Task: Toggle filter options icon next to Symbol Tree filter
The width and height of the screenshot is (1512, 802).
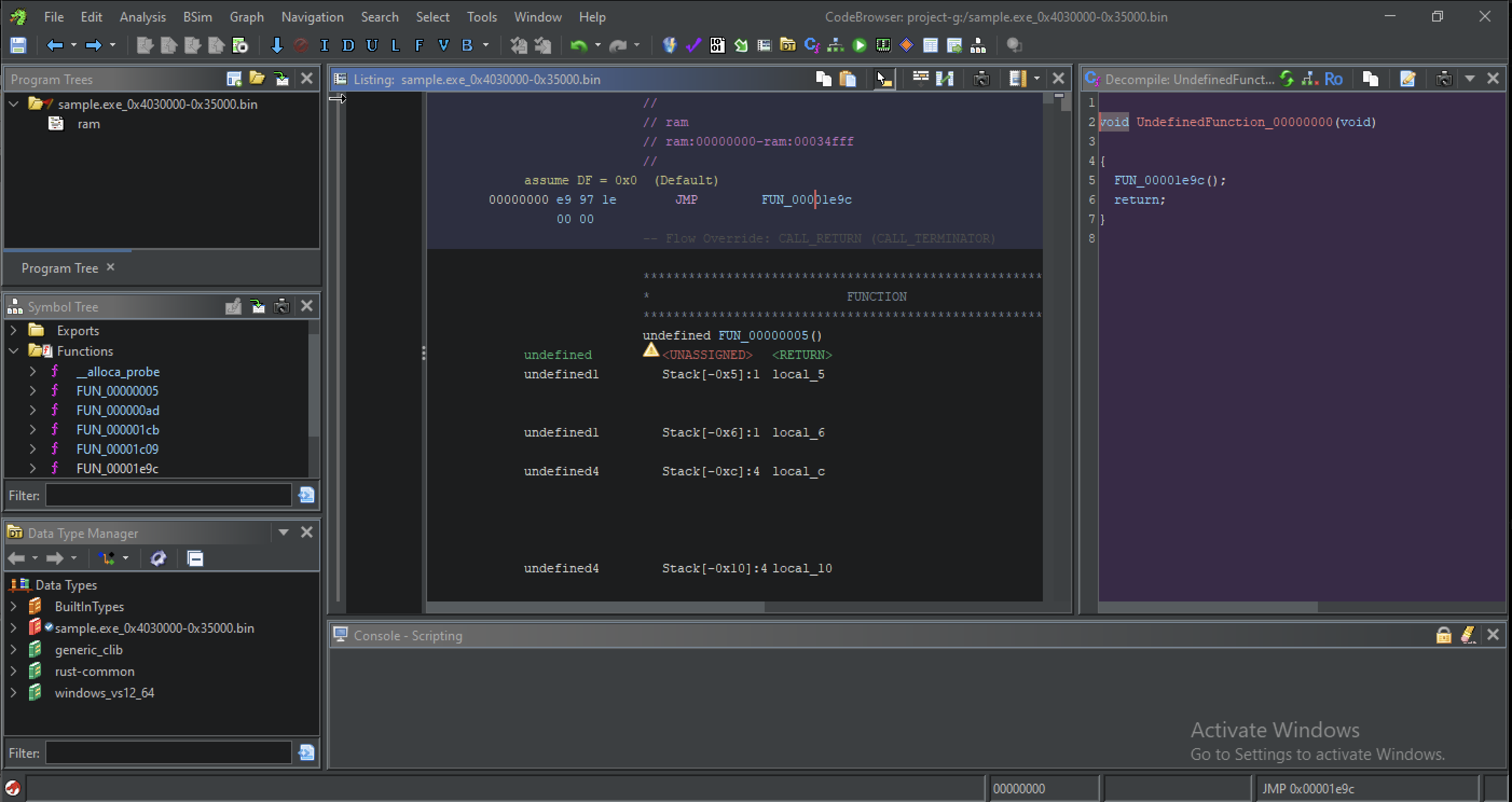Action: pos(306,495)
